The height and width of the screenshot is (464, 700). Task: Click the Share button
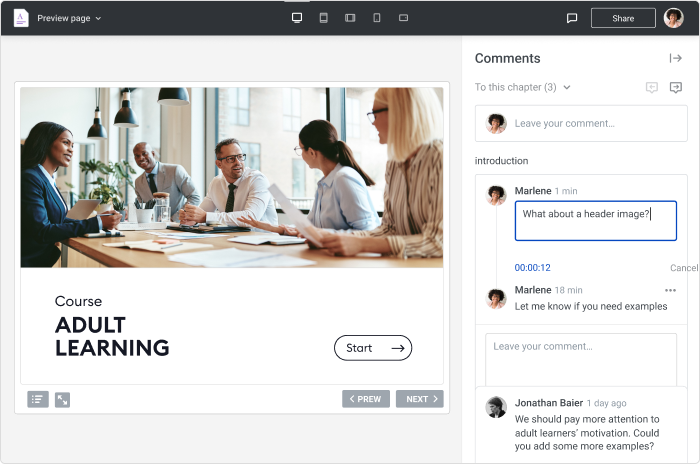tap(623, 18)
